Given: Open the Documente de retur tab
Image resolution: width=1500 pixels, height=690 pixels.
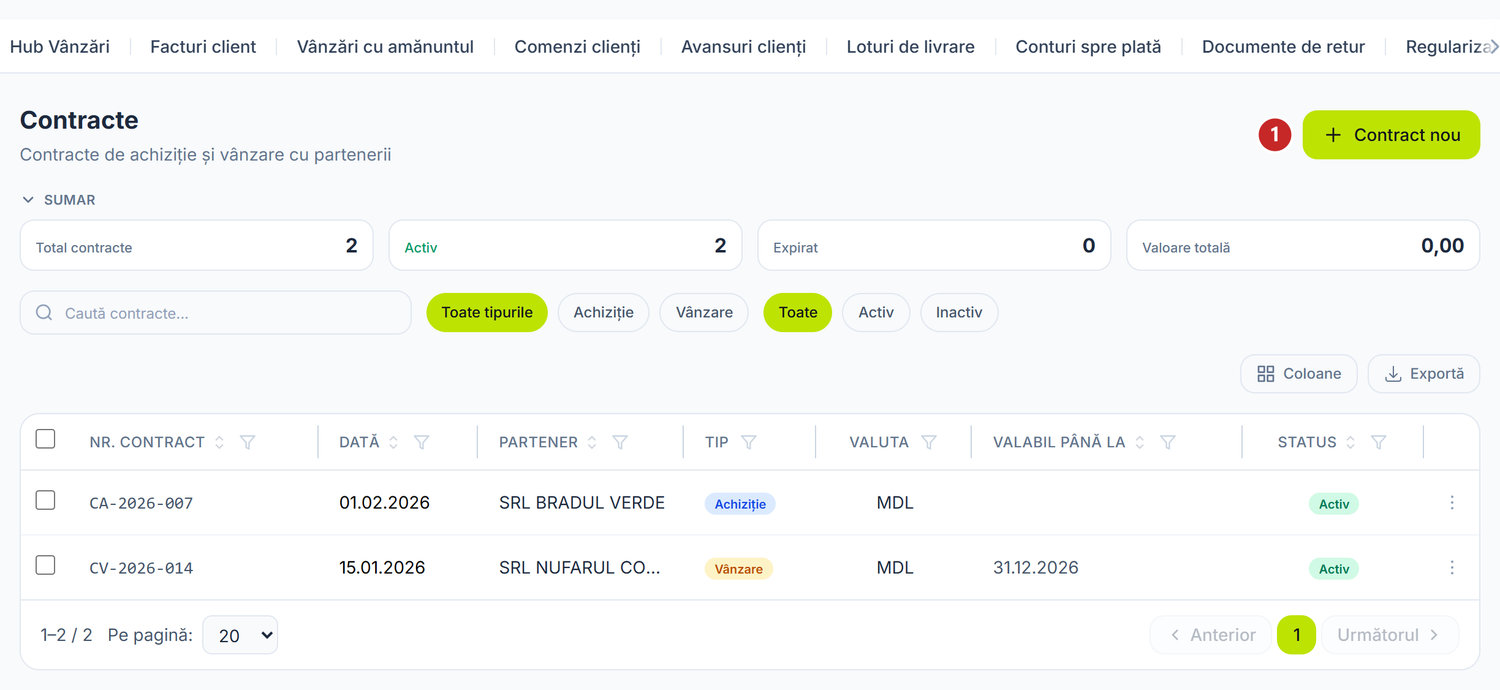Looking at the screenshot, I should pos(1283,46).
